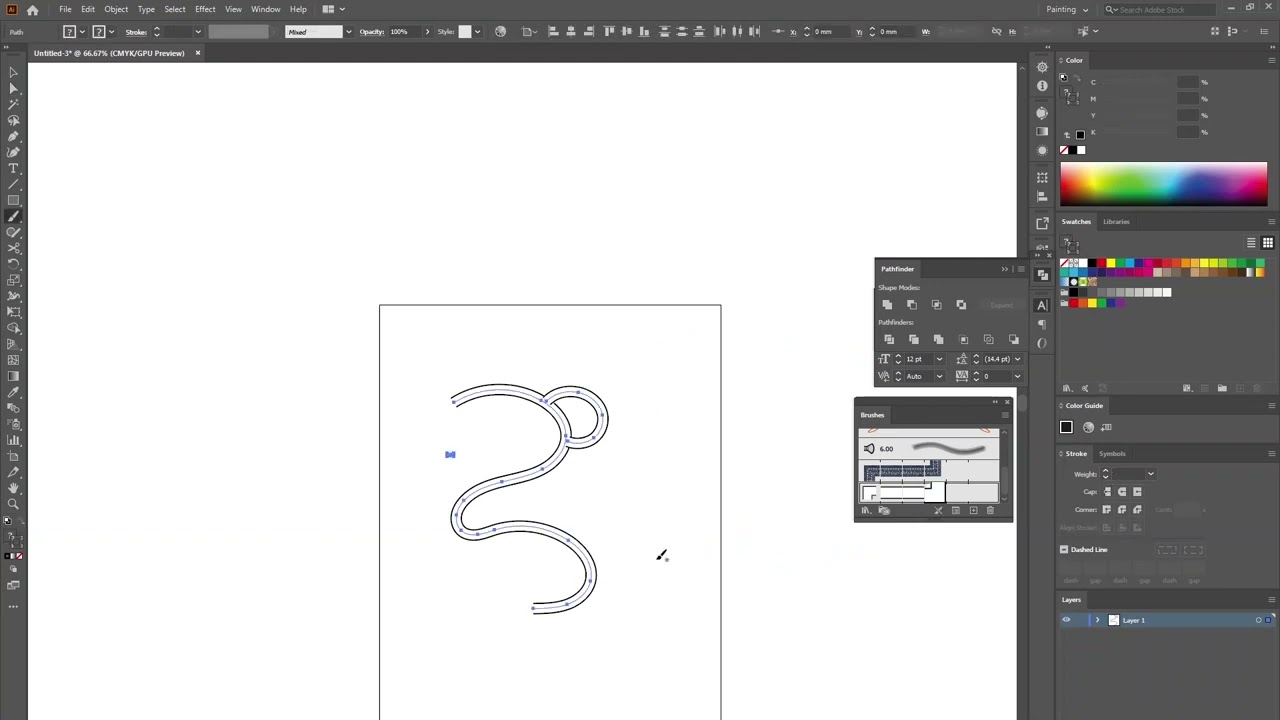Select the Direct Selection tool
Viewport: 1280px width, 720px height.
13,88
